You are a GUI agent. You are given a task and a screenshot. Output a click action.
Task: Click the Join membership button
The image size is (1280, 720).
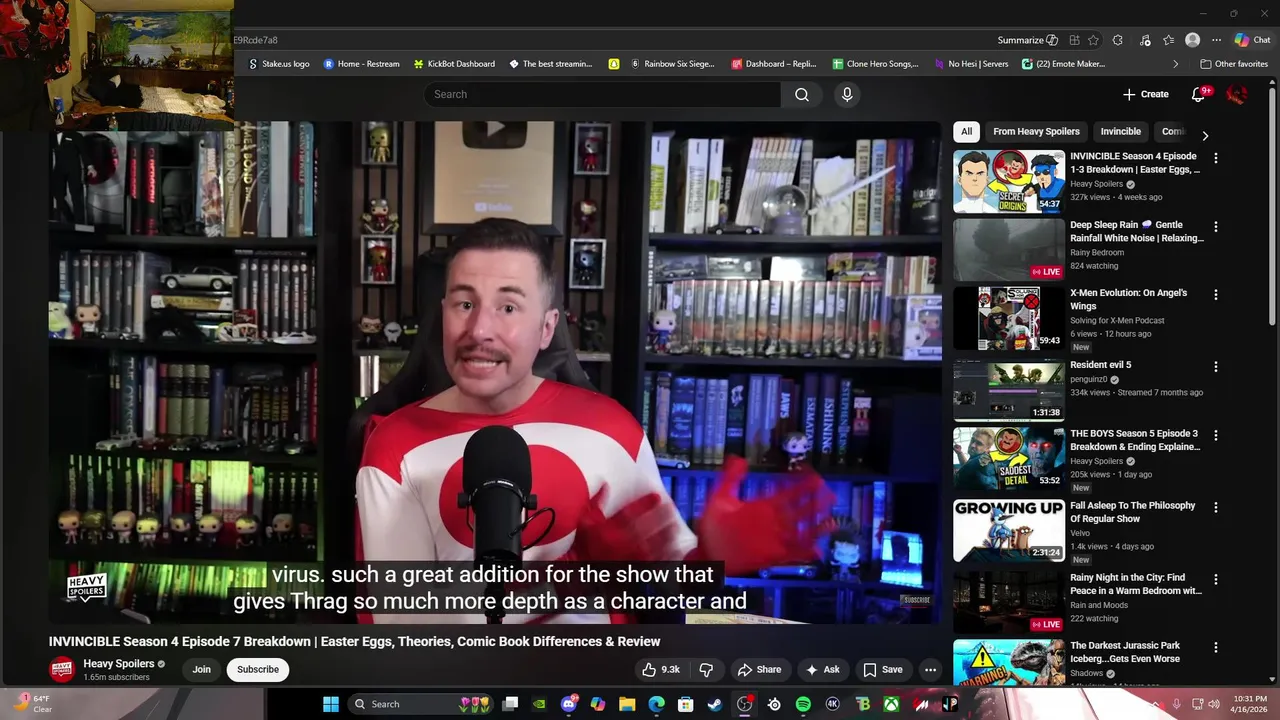click(x=202, y=669)
